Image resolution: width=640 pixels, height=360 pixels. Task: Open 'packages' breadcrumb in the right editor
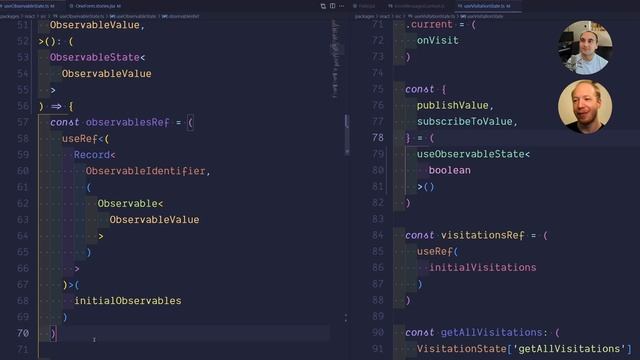click(x=364, y=16)
